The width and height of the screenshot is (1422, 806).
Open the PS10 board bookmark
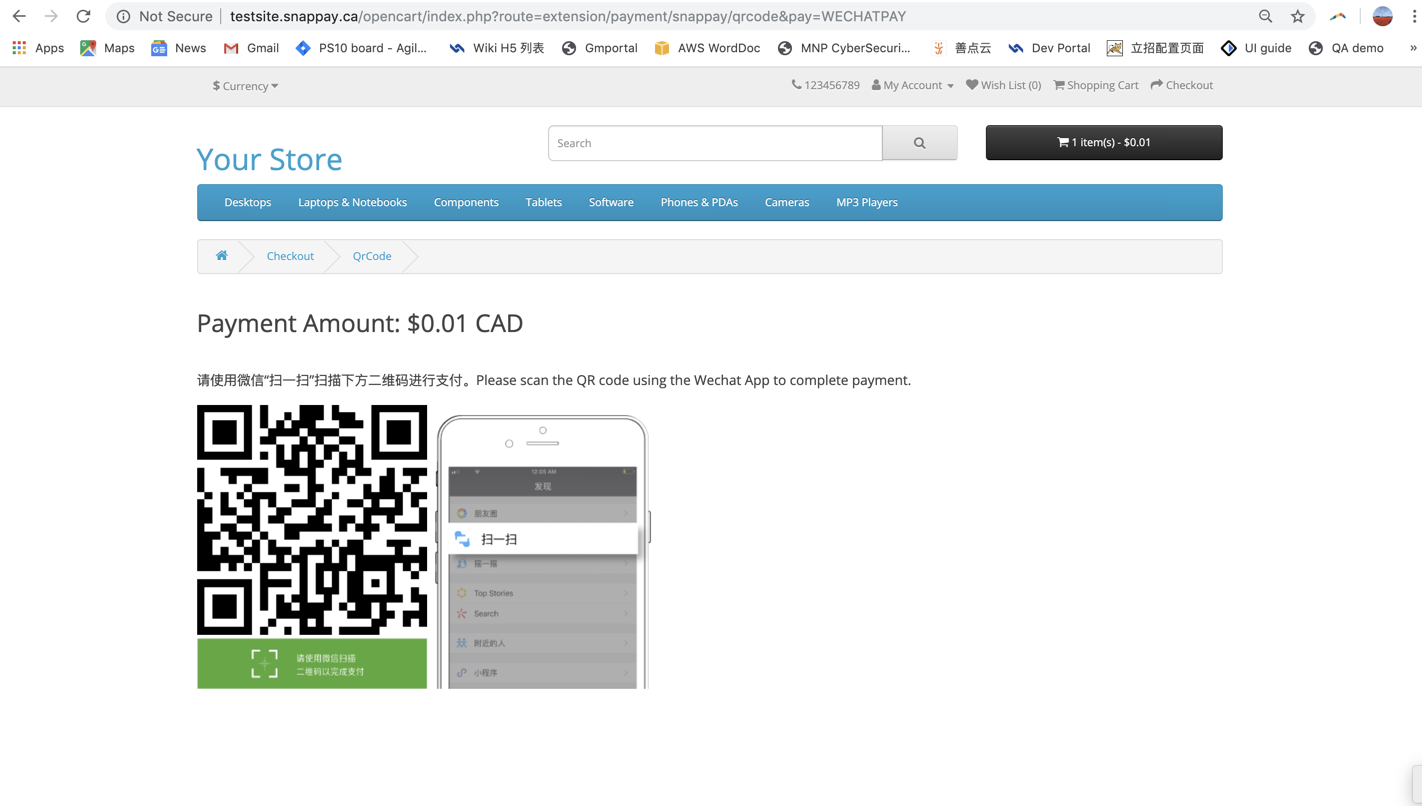click(x=361, y=48)
